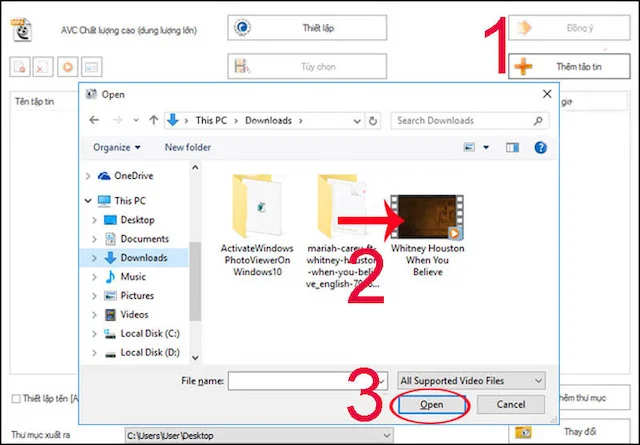
Task: Click the AVC profile icon at top left
Action: tap(21, 30)
